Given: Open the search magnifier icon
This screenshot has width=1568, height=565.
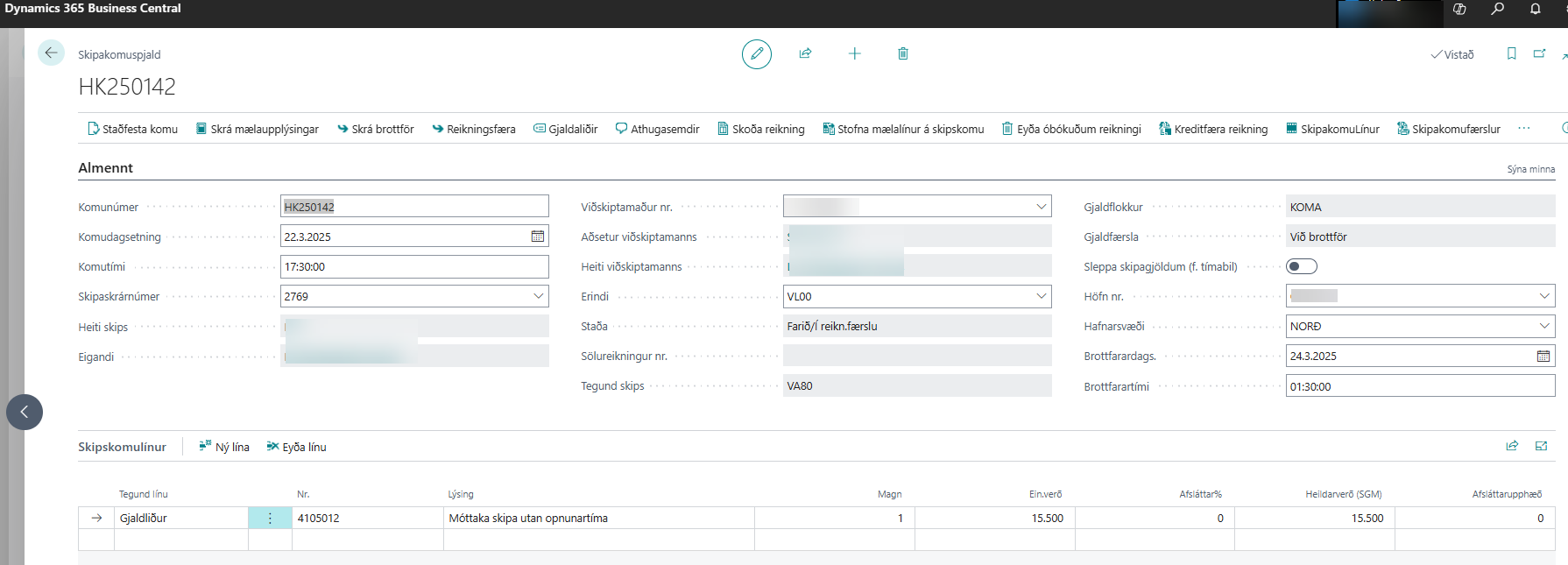Looking at the screenshot, I should 1497,10.
